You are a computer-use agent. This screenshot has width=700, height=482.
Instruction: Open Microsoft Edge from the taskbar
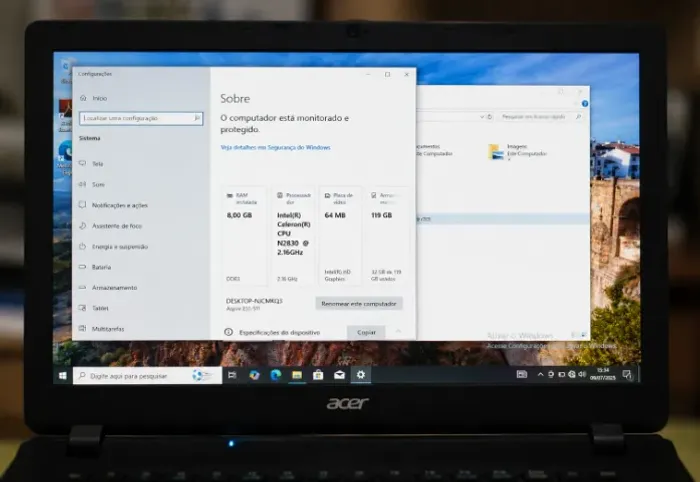275,375
